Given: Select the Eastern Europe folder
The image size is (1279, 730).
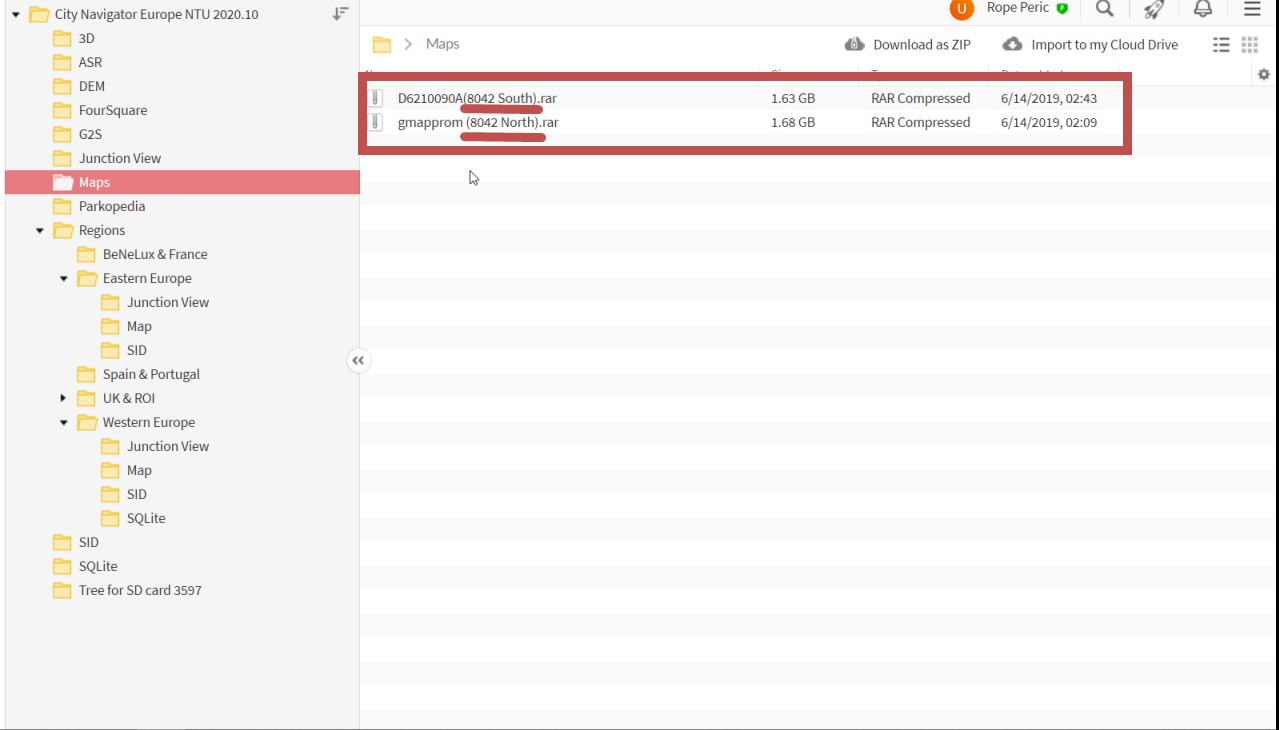Looking at the screenshot, I should 134,278.
